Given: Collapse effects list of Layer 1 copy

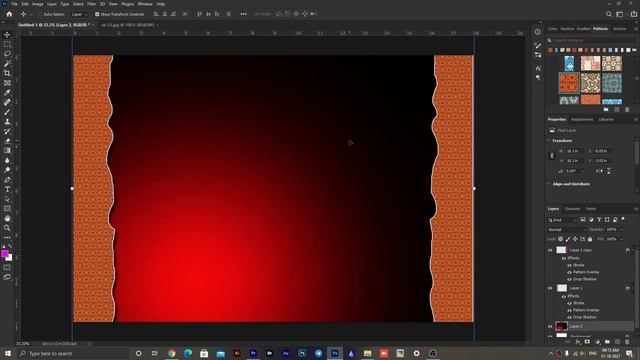Looking at the screenshot, I should click(633, 250).
